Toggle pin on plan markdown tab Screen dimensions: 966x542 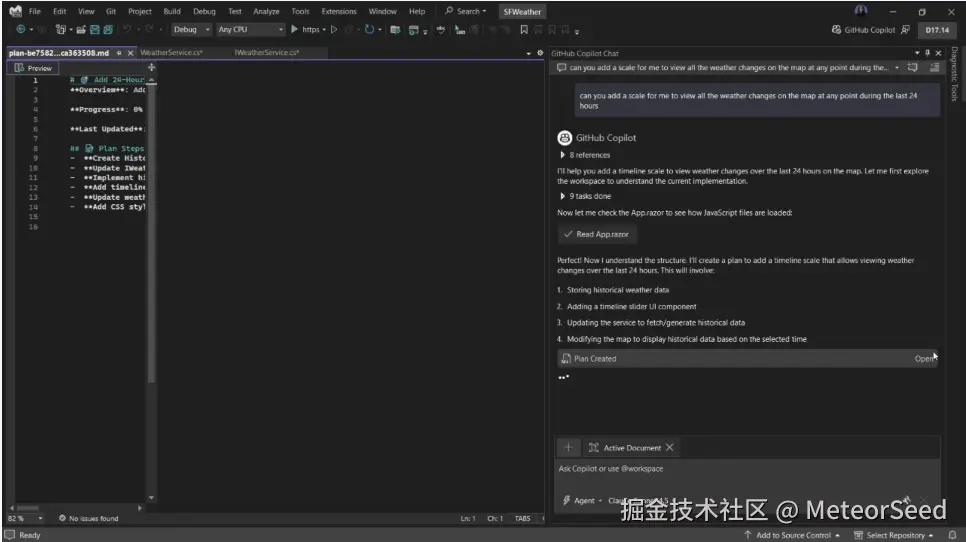tap(119, 53)
